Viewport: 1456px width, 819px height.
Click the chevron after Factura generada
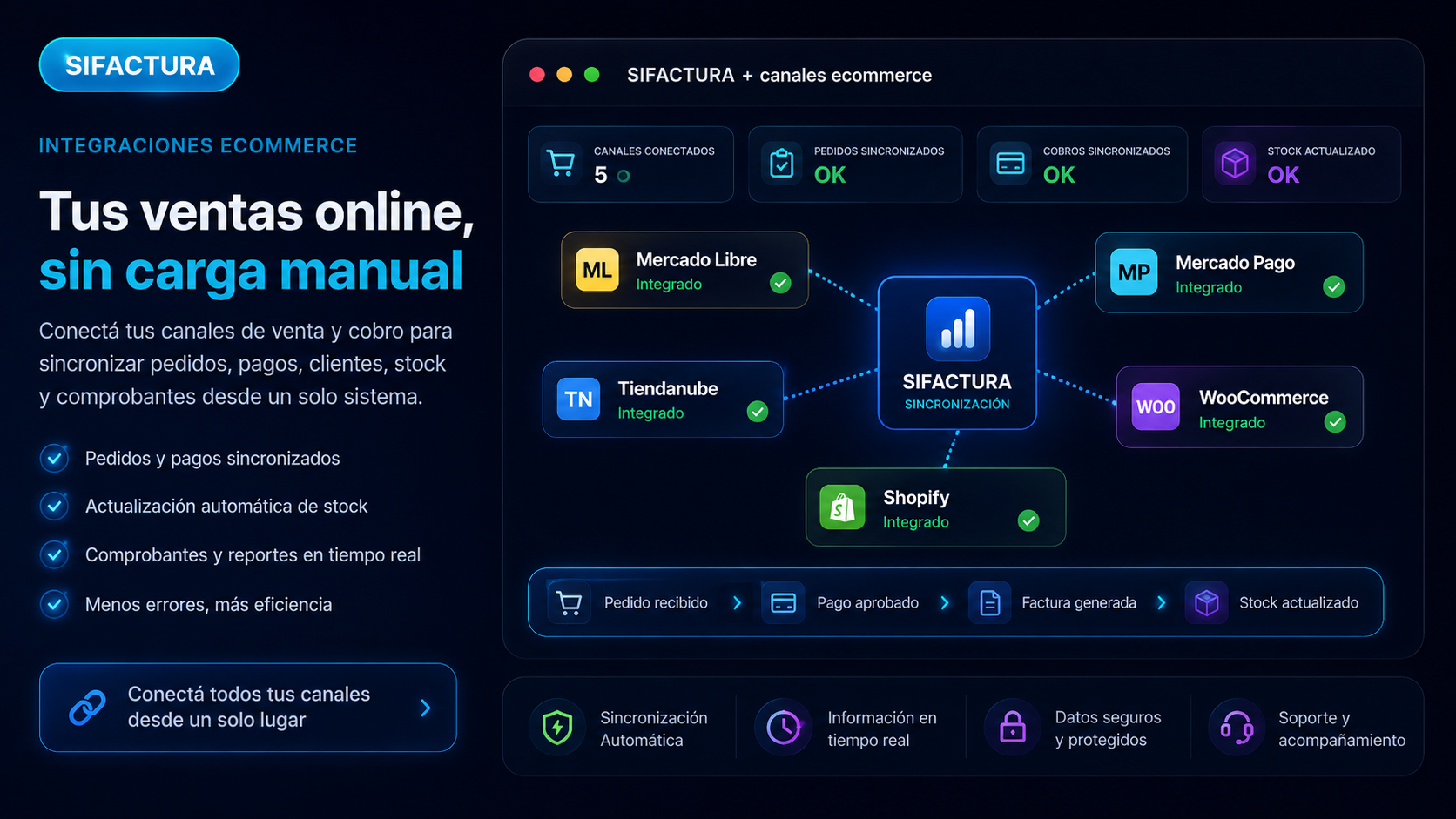[x=1161, y=602]
